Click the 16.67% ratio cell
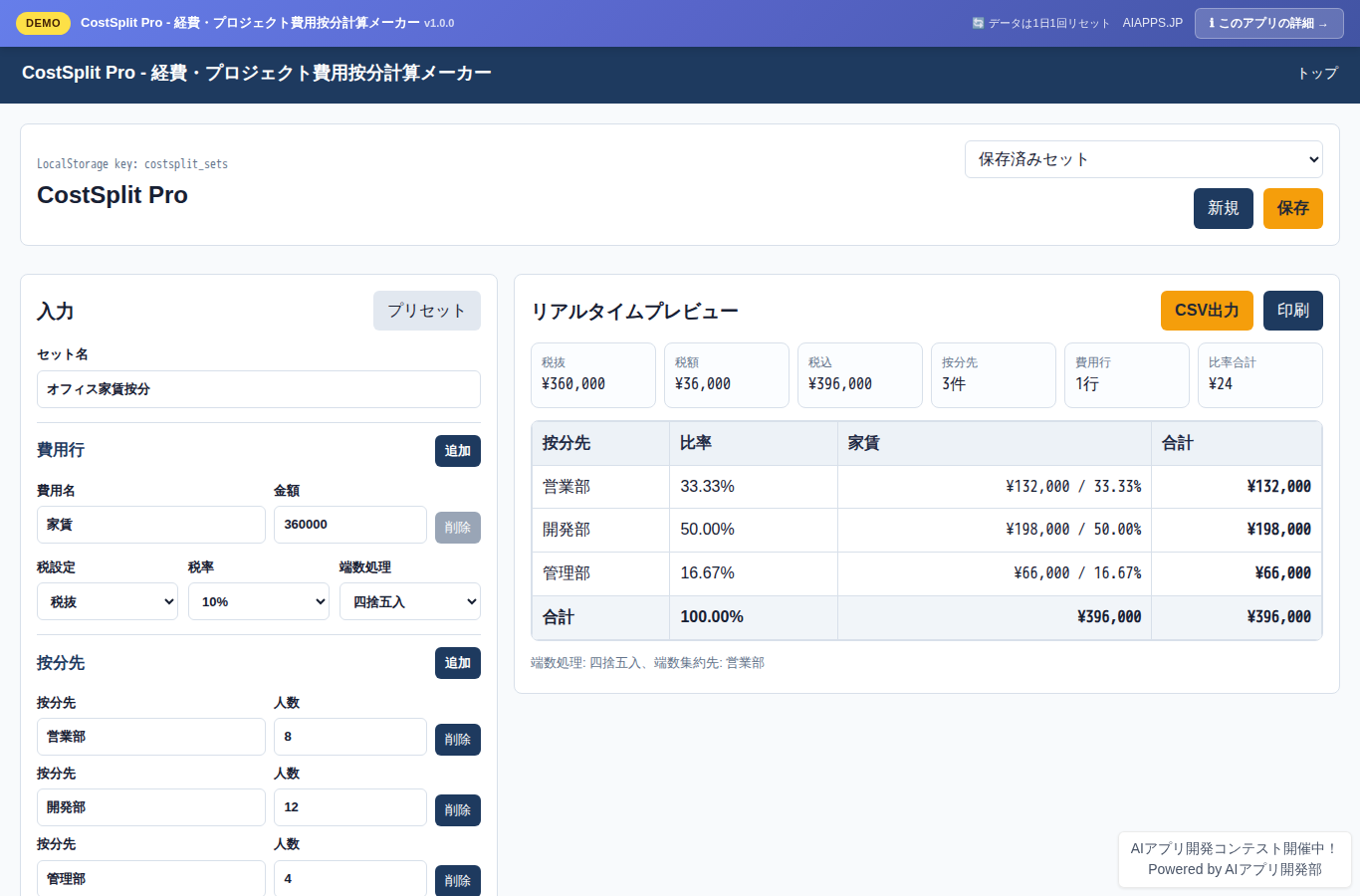This screenshot has height=896, width=1360. pos(754,573)
